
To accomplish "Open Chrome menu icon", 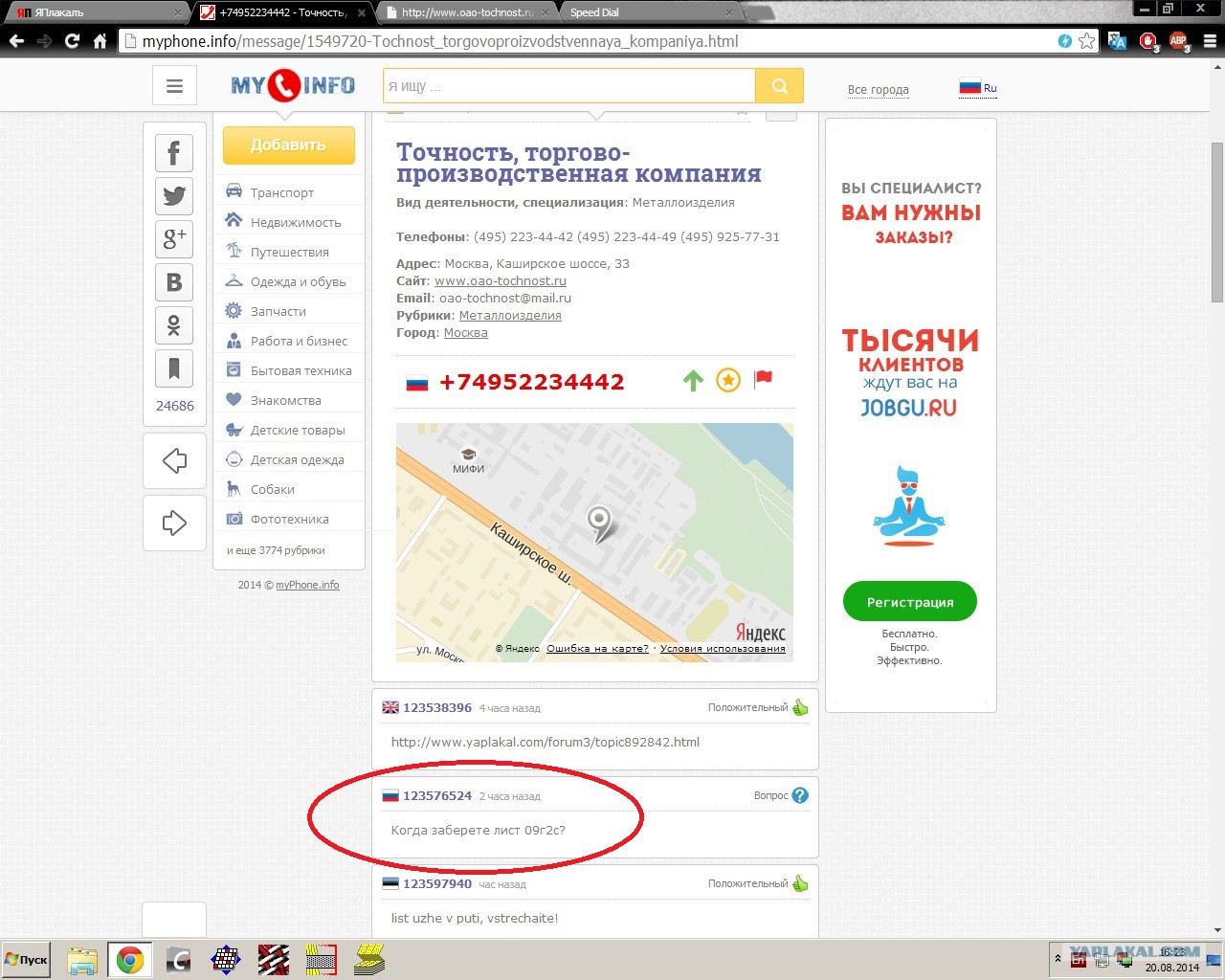I will tap(1209, 41).
